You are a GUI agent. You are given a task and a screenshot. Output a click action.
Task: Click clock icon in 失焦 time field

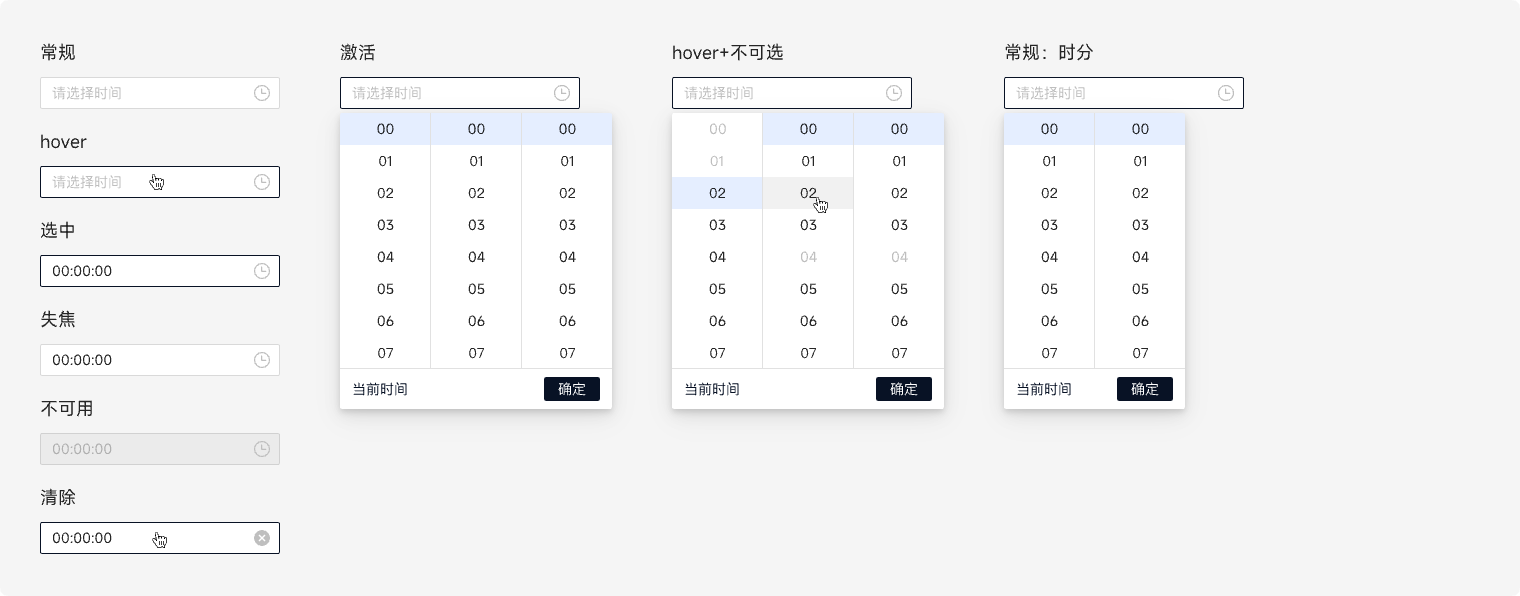(262, 360)
